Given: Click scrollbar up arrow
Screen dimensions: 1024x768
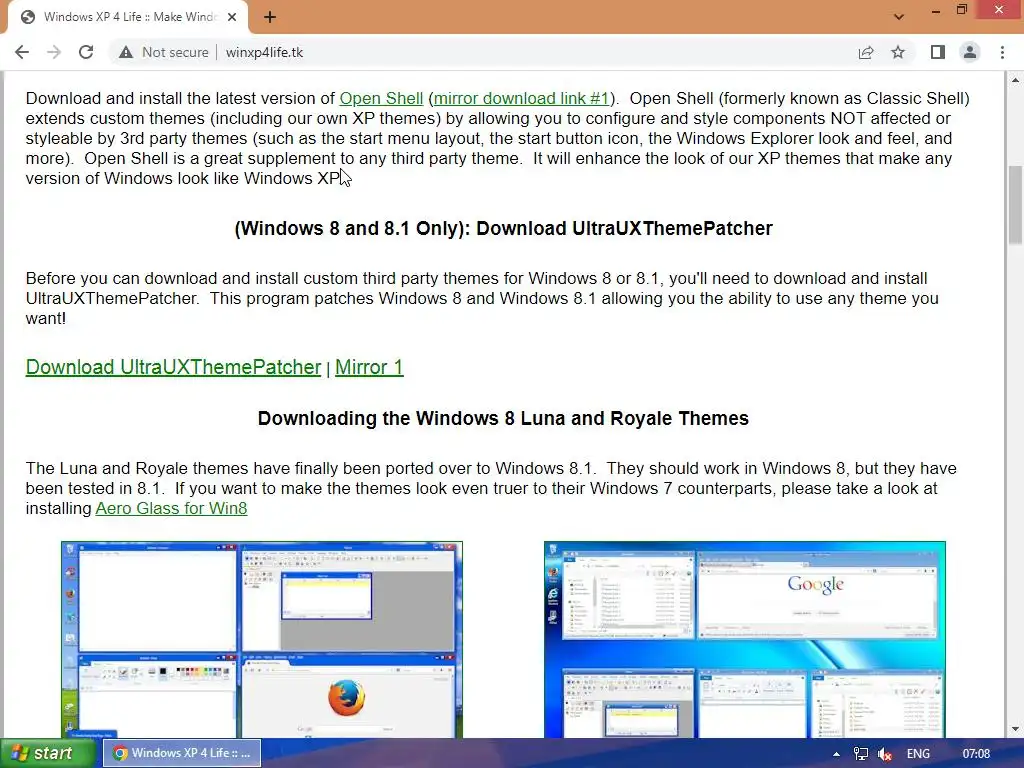Looking at the screenshot, I should coord(1015,80).
